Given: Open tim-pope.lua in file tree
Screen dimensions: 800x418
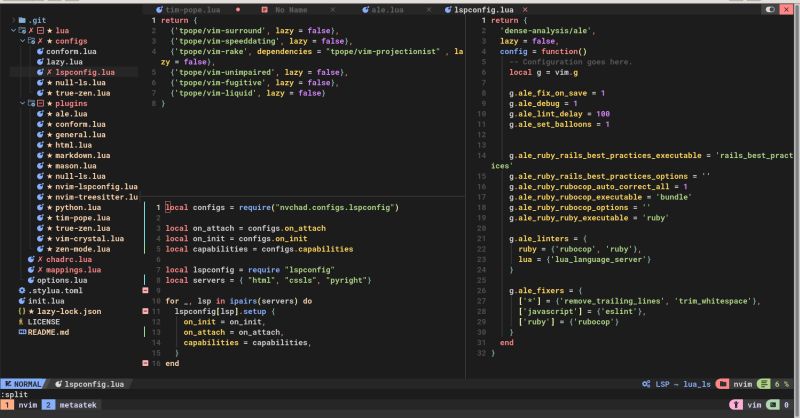Looking at the screenshot, I should point(83,218).
